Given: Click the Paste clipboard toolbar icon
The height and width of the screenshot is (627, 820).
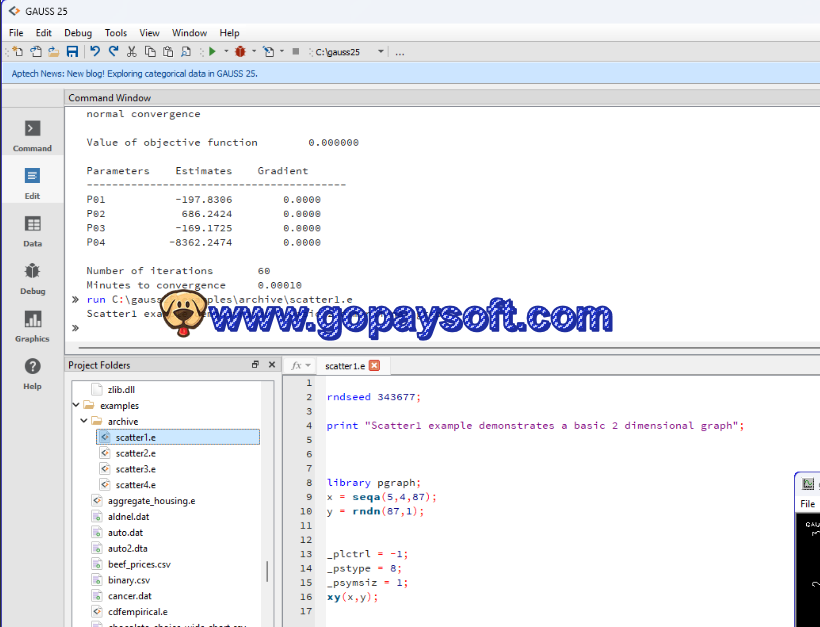Looking at the screenshot, I should tap(168, 51).
